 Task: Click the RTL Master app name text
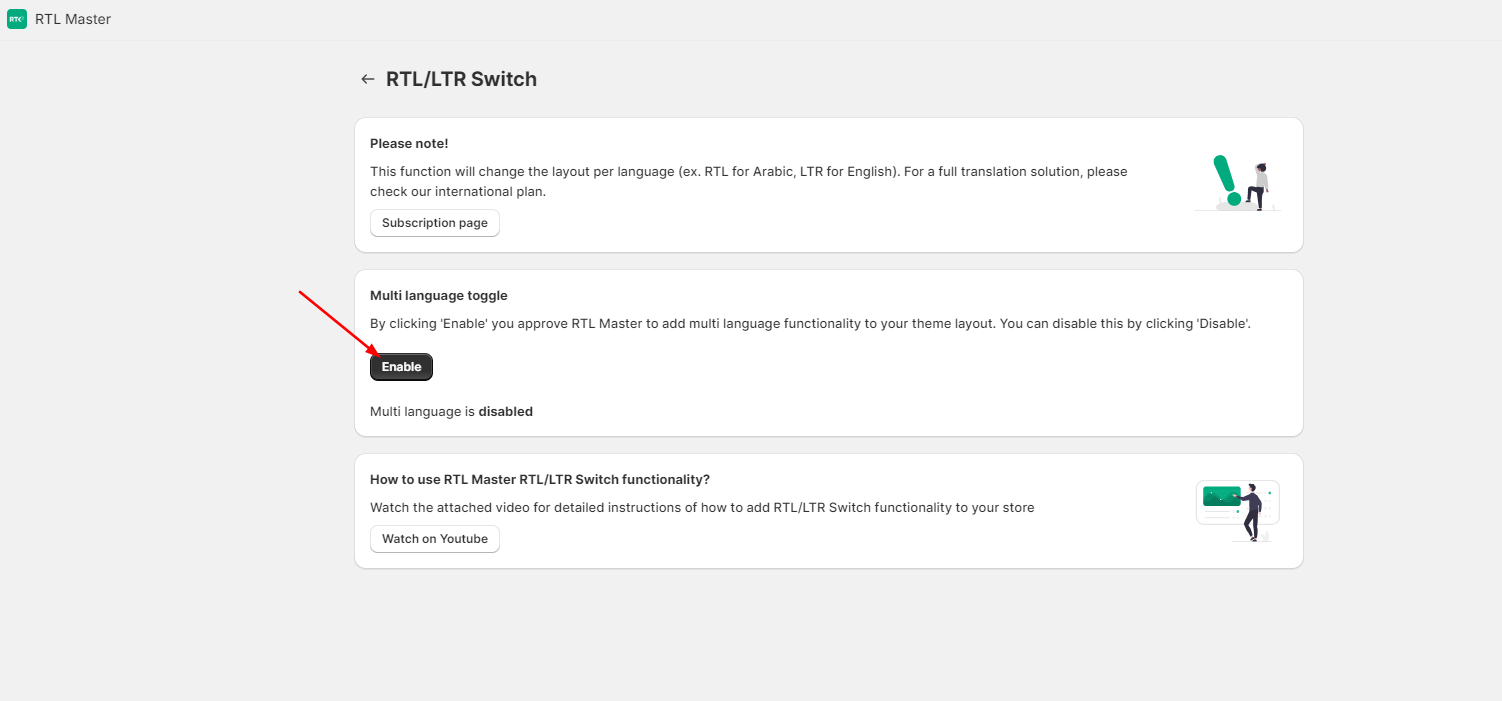[x=73, y=19]
